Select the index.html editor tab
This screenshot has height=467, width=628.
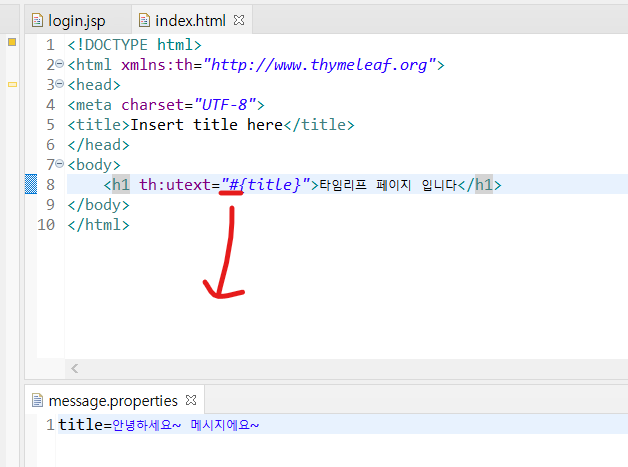191,20
